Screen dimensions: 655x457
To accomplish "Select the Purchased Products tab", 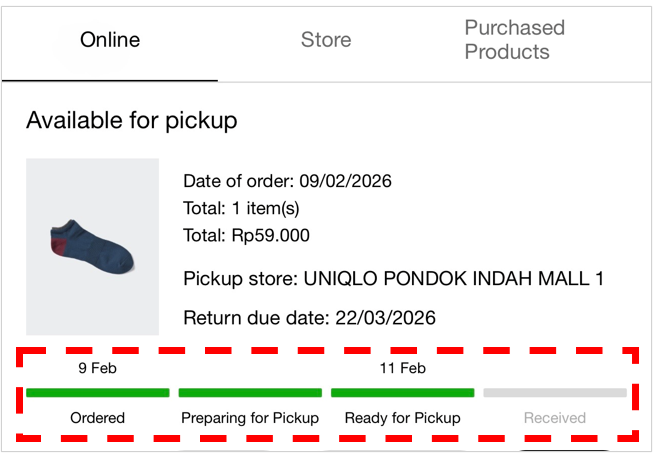I will coord(514,40).
